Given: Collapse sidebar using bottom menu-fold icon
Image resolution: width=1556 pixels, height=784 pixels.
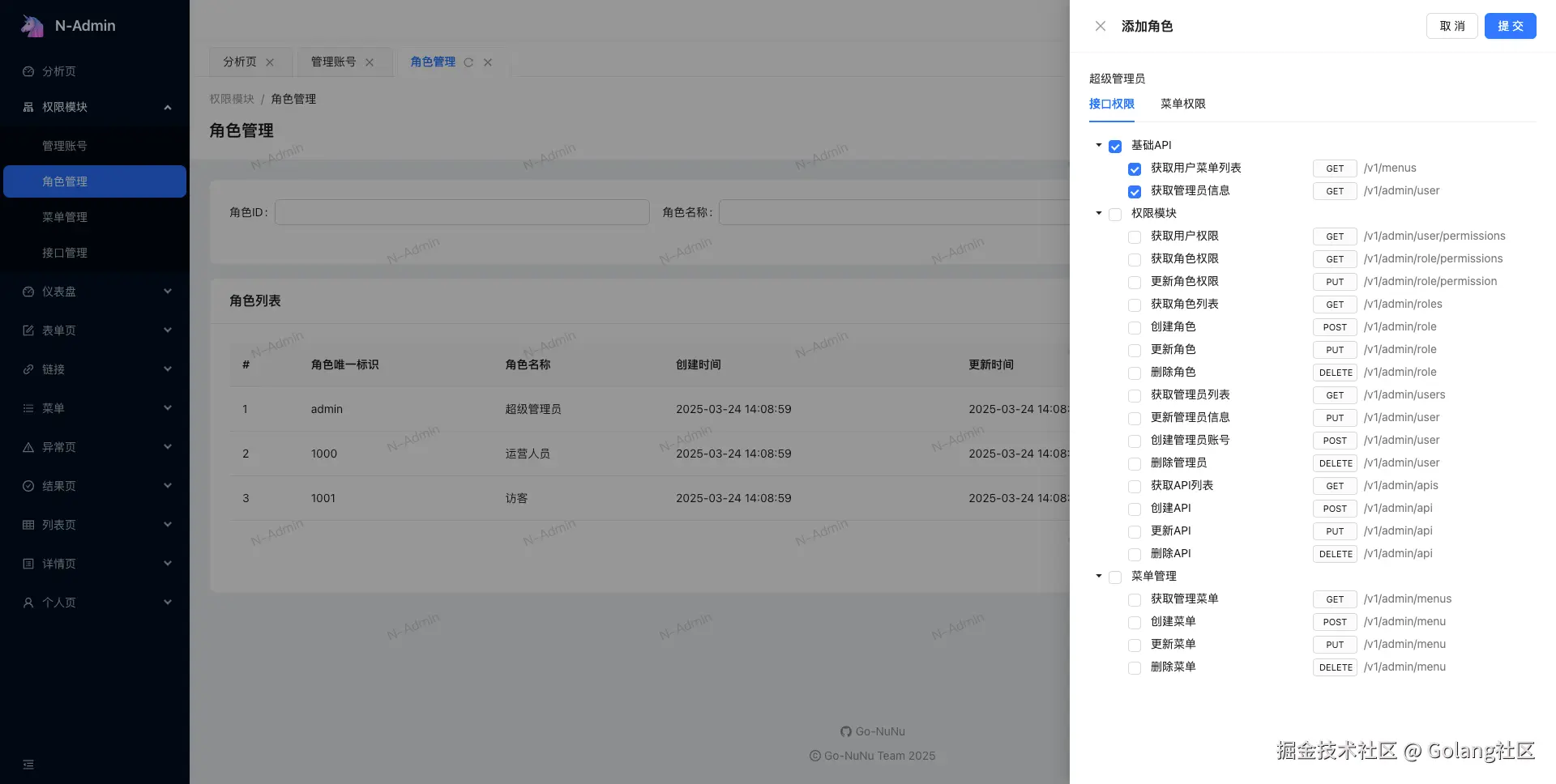Looking at the screenshot, I should (28, 765).
